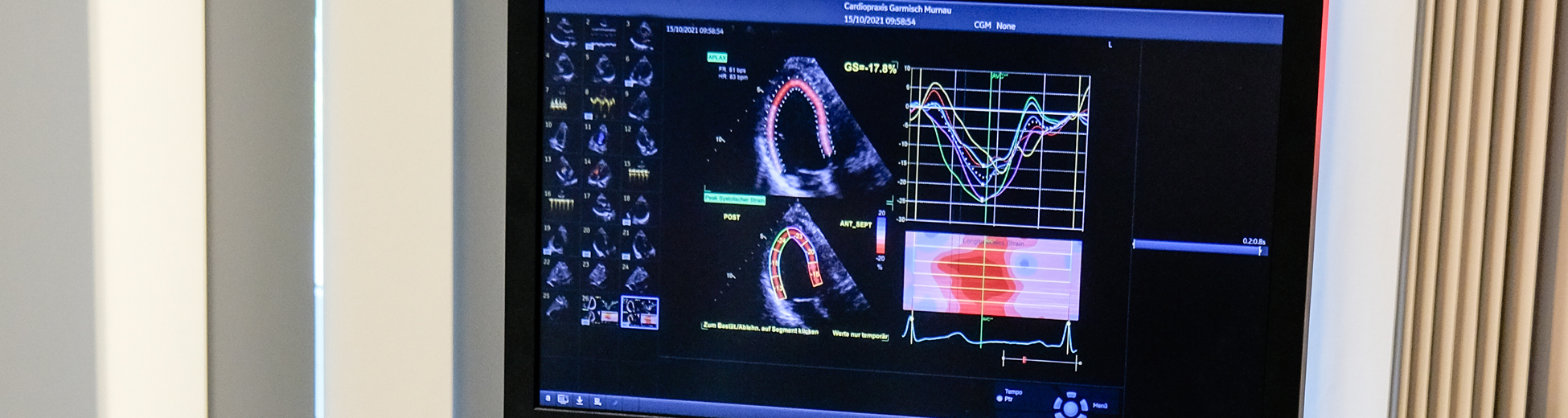Click the Tempo trackball label

tap(1013, 391)
